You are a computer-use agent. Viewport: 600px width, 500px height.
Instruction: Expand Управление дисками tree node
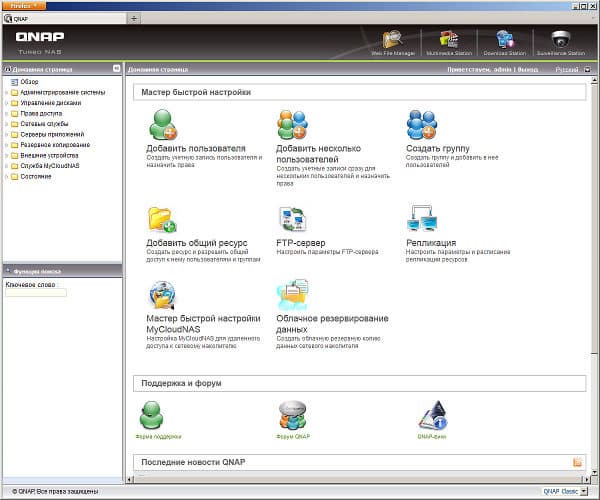[x=6, y=103]
